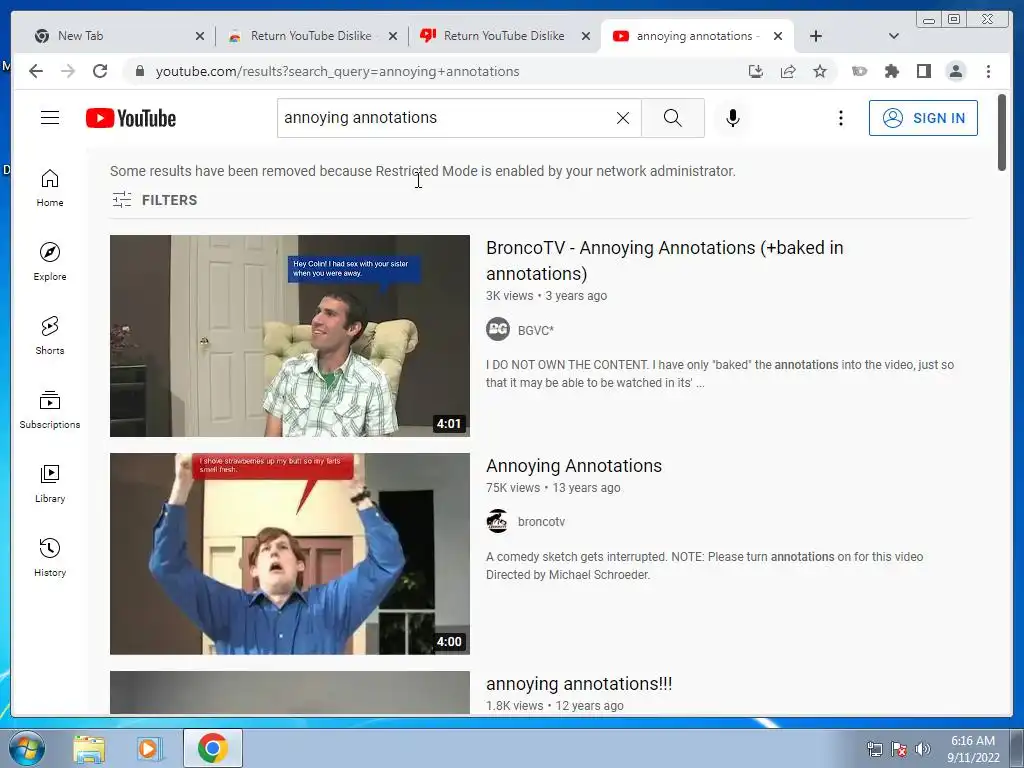
Task: Click the YouTube logo
Action: coord(131,118)
